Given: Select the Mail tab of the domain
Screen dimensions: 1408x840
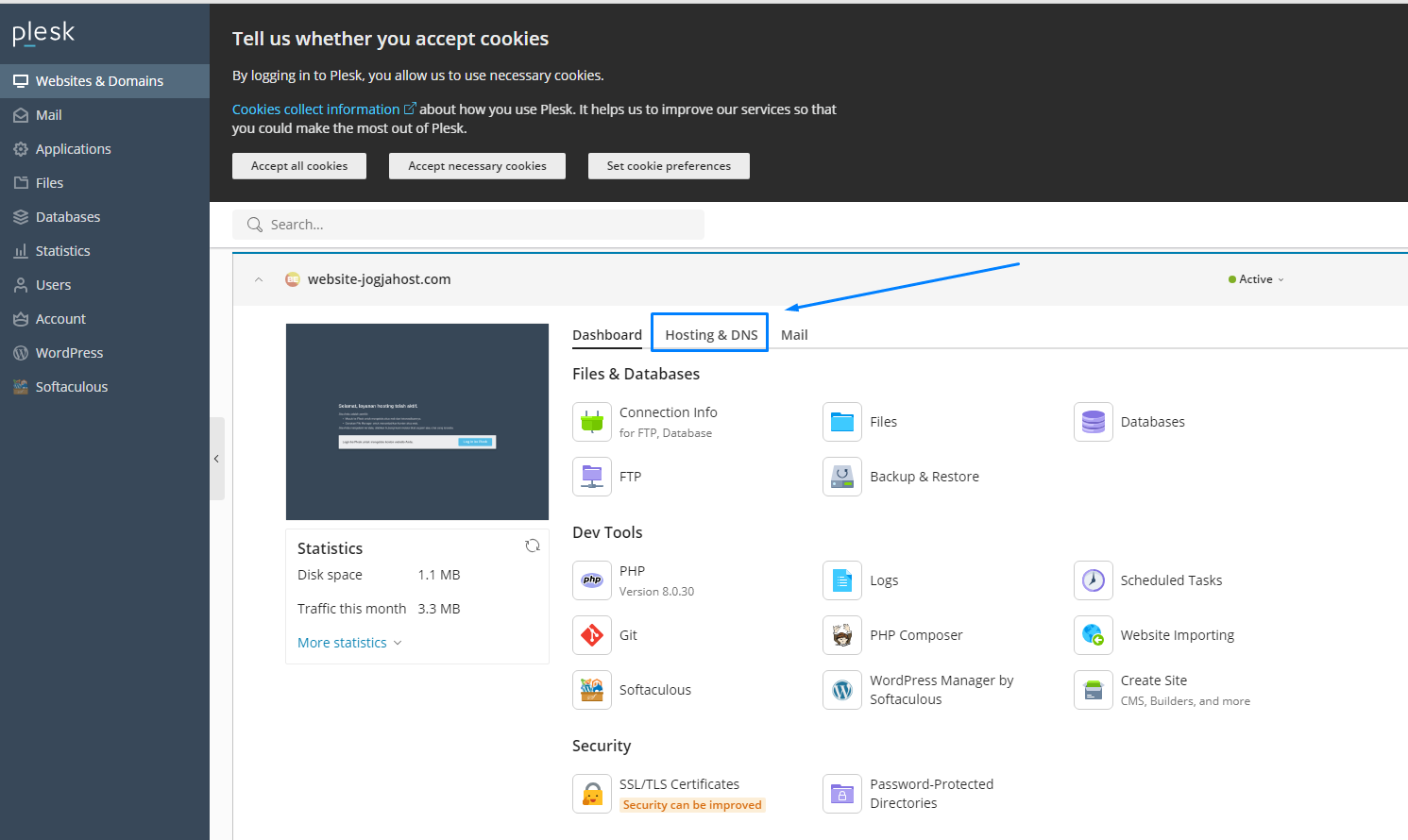Looking at the screenshot, I should coord(794,335).
